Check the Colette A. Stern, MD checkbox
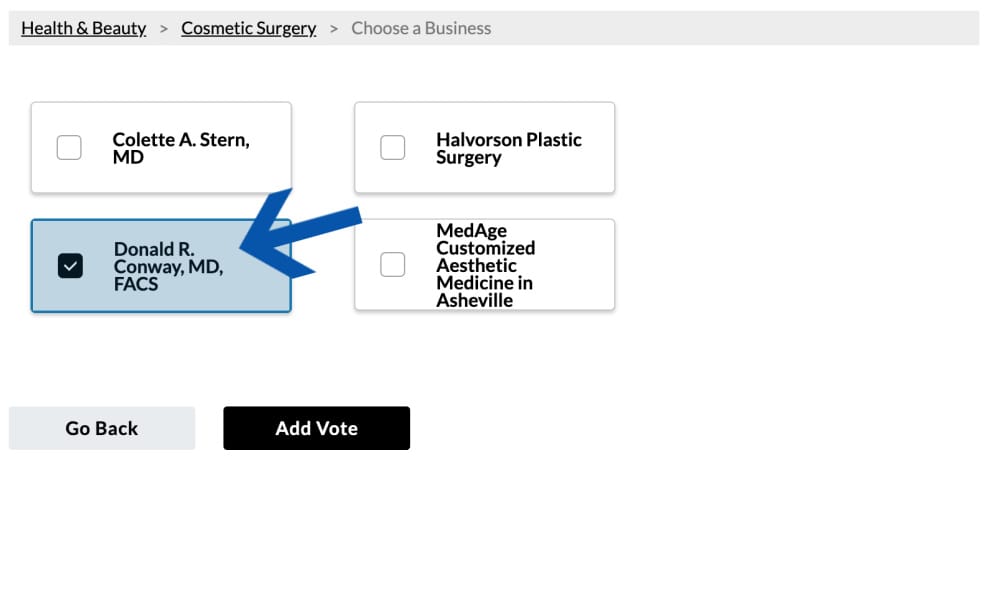Image resolution: width=1000 pixels, height=600 pixels. click(69, 147)
